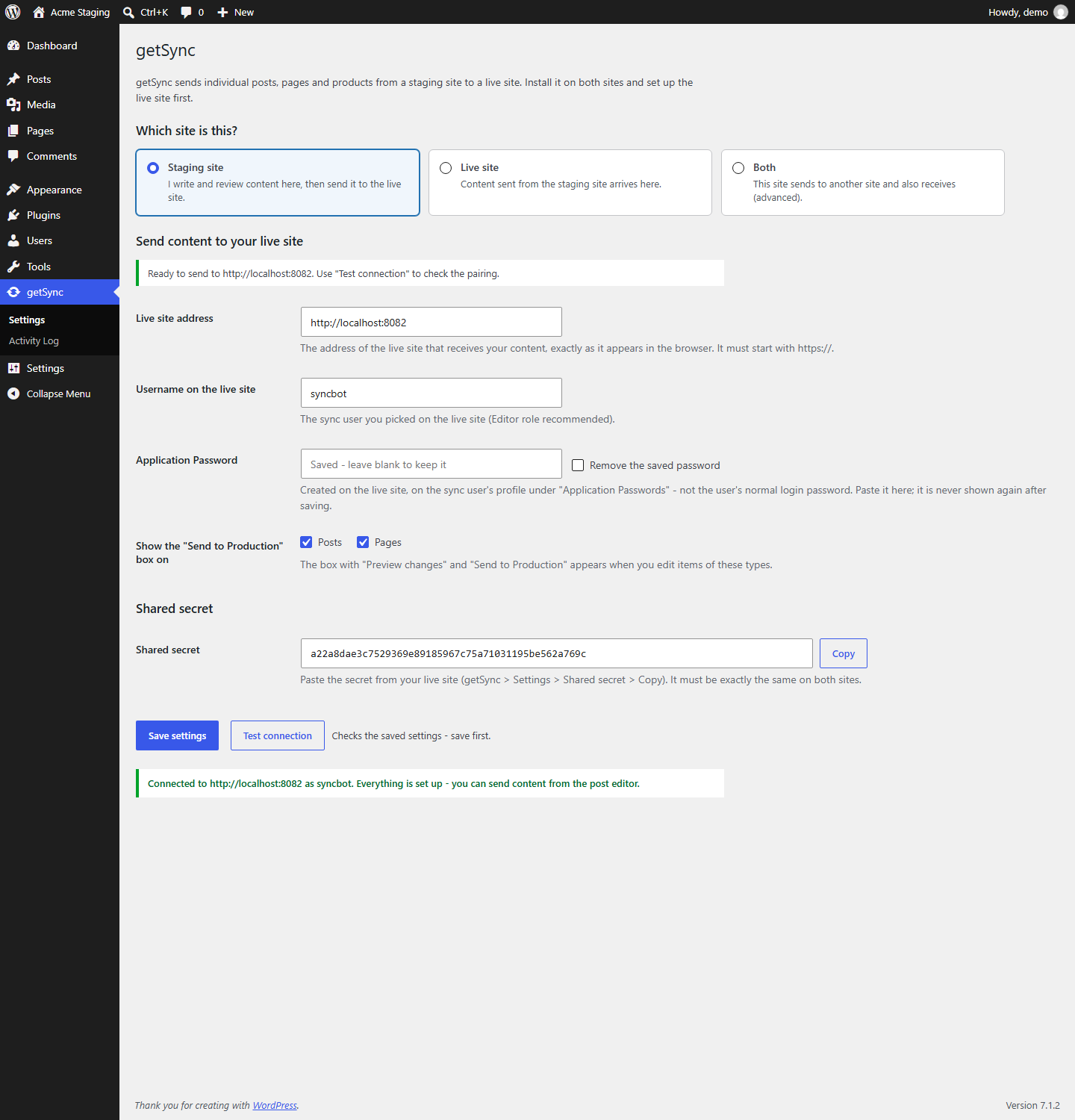Click Howdy, demo account link

(1027, 12)
